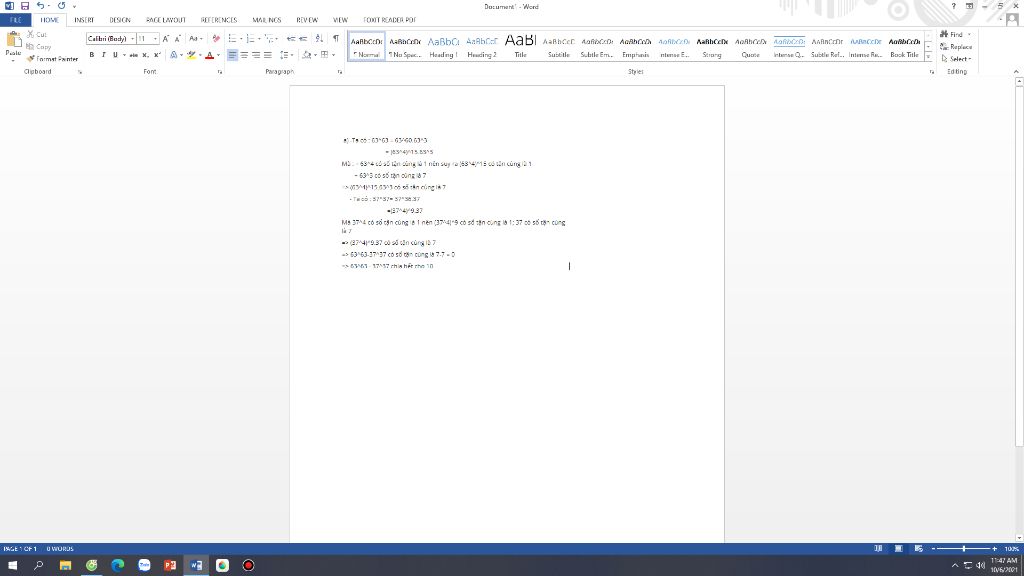1024x576 pixels.
Task: Toggle subscript formatting
Action: [x=145, y=55]
